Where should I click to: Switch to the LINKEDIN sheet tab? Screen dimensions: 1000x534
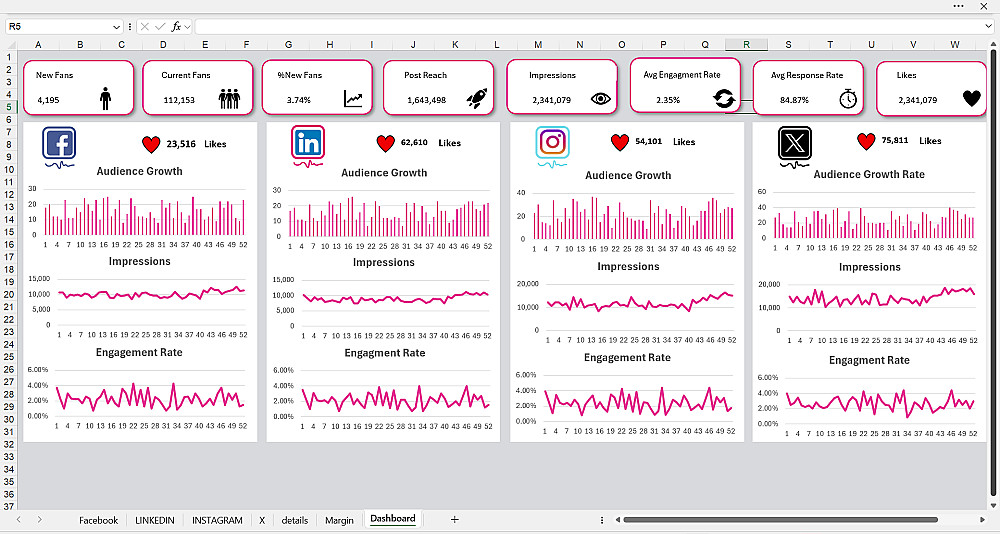tap(154, 520)
